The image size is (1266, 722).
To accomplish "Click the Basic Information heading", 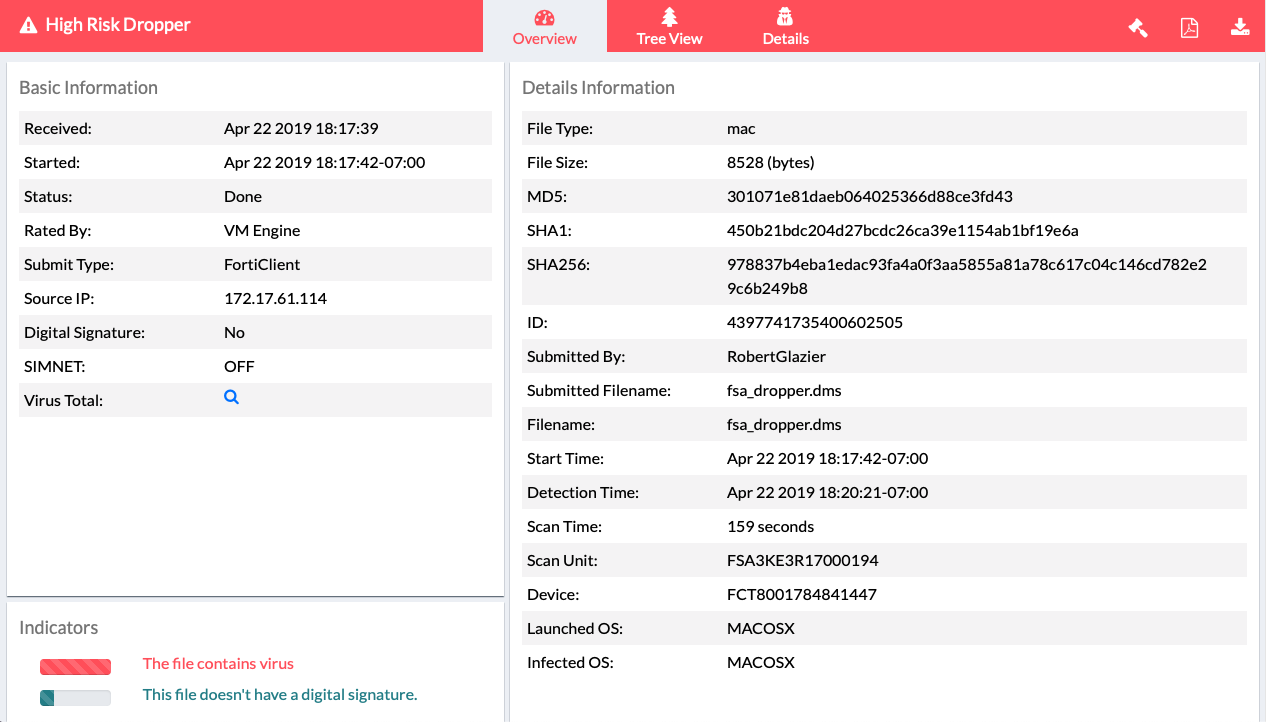I will click(89, 87).
